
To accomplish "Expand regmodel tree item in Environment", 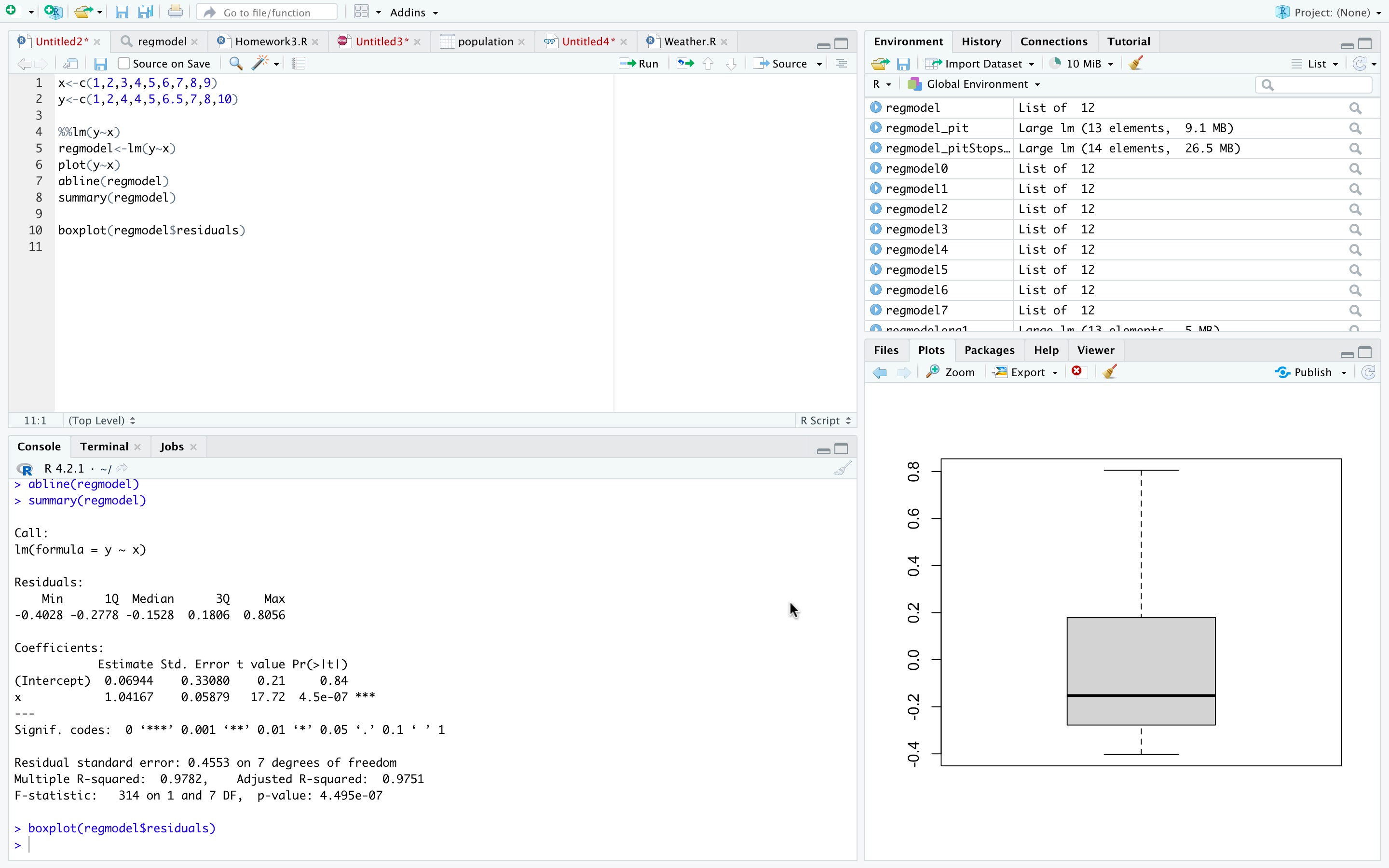I will (877, 108).
